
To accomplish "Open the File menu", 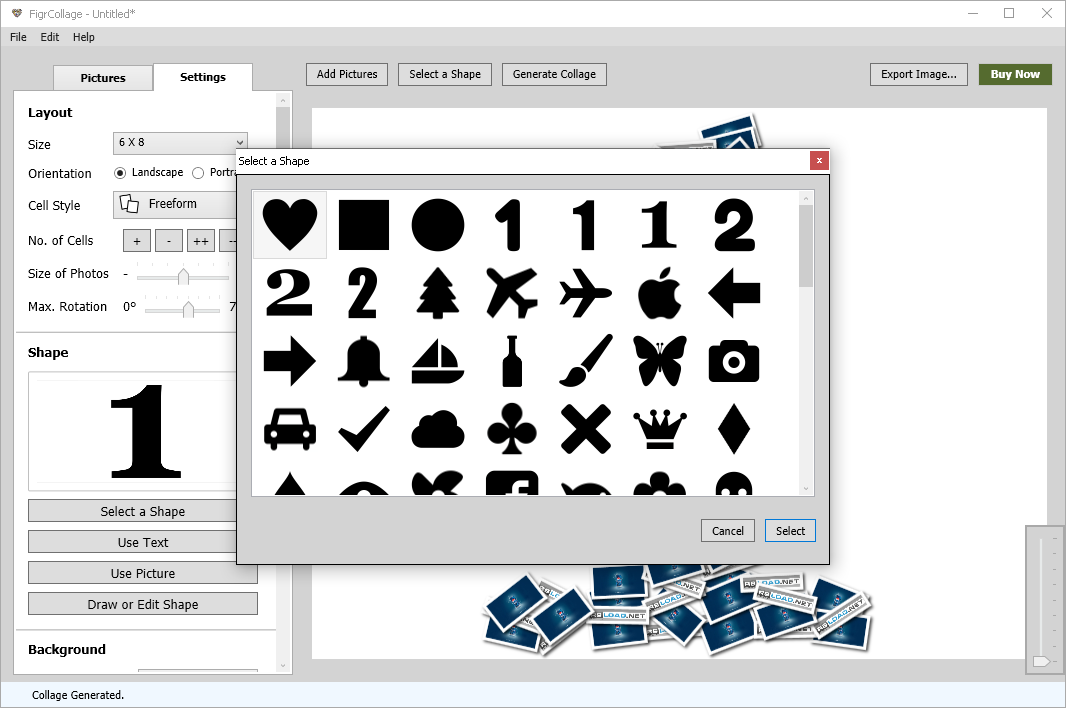I will click(x=18, y=37).
